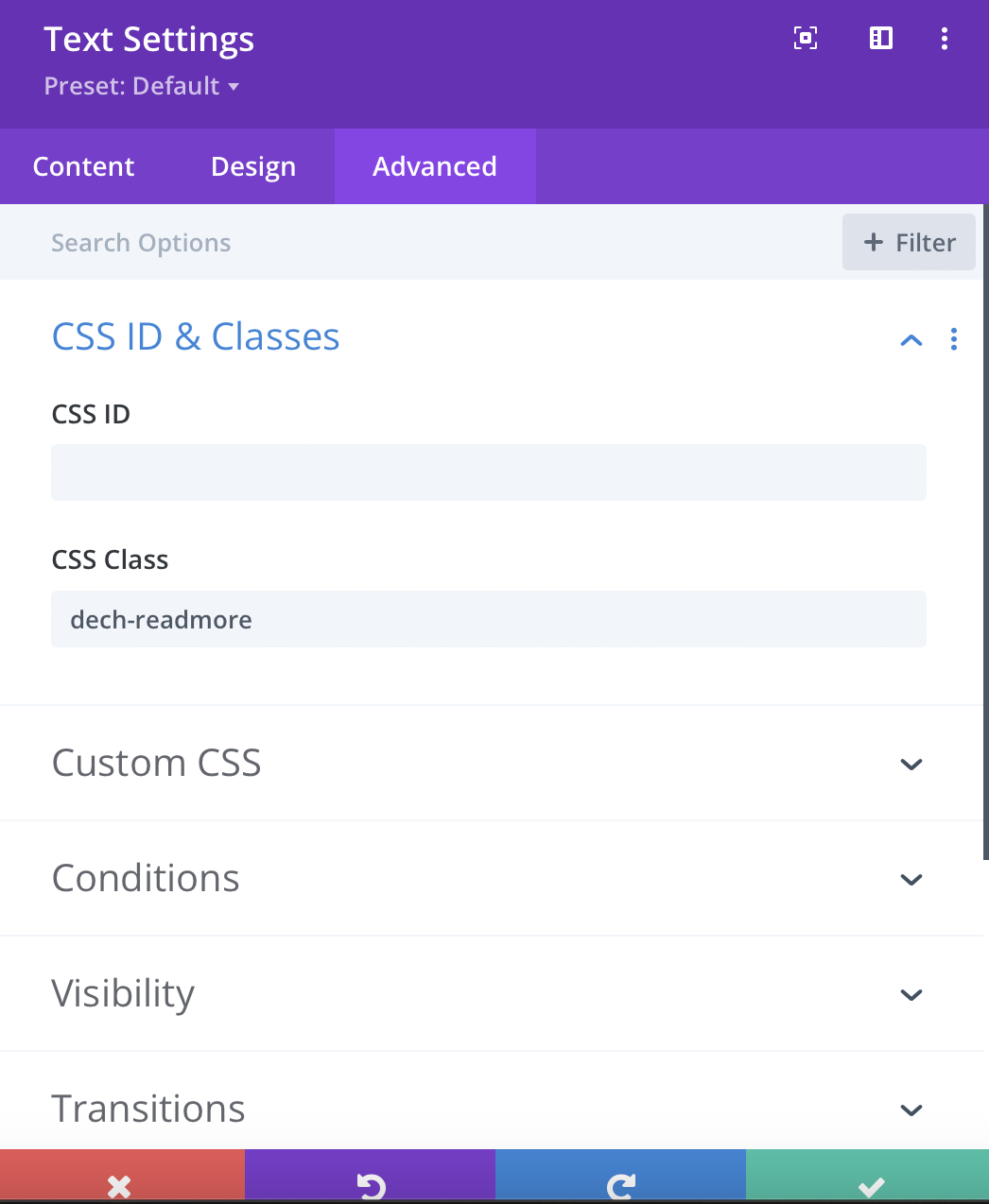Image resolution: width=989 pixels, height=1204 pixels.
Task: Focus the CSS ID input field
Action: [x=489, y=473]
